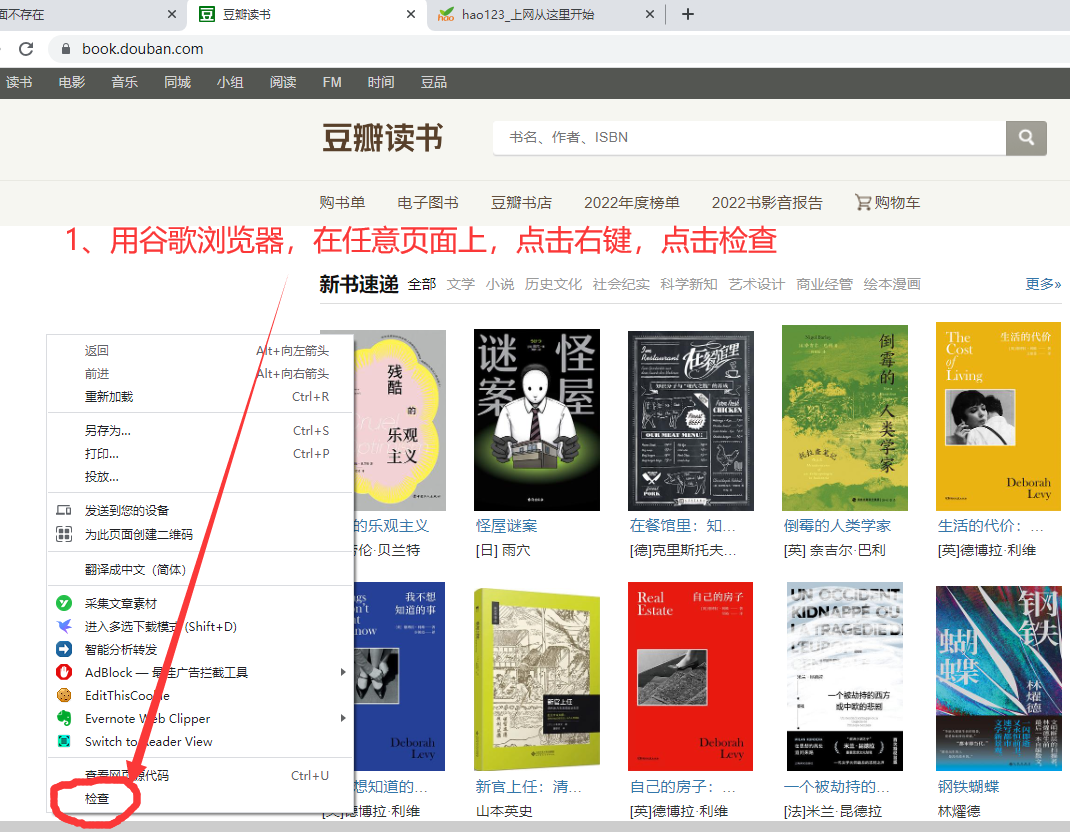Open the 2022书影音报告 link
Image resolution: width=1070 pixels, height=832 pixels.
point(767,203)
